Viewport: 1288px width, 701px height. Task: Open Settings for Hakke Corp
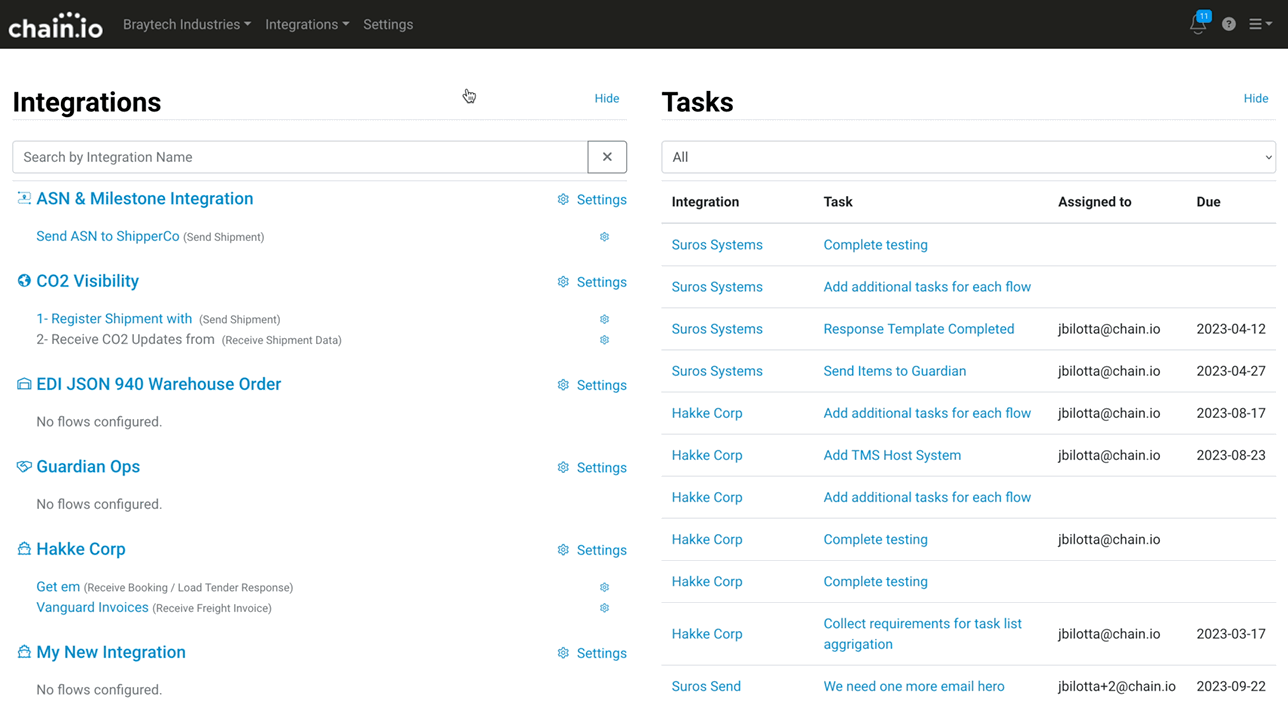592,550
